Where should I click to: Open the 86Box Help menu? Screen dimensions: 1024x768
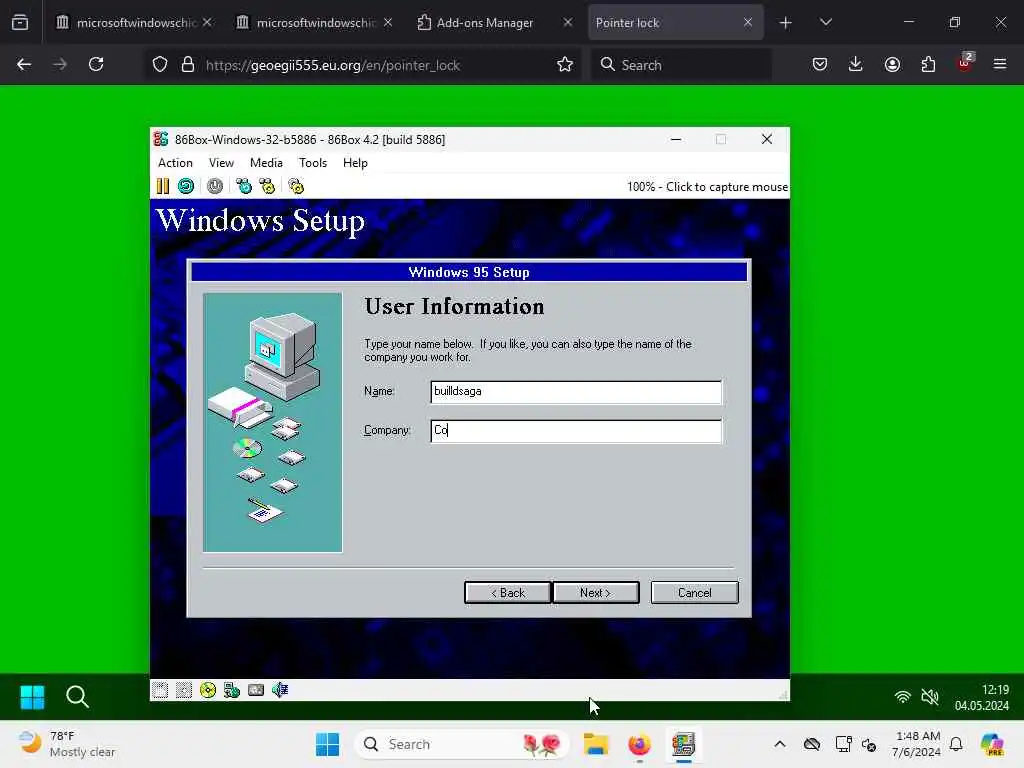point(355,163)
